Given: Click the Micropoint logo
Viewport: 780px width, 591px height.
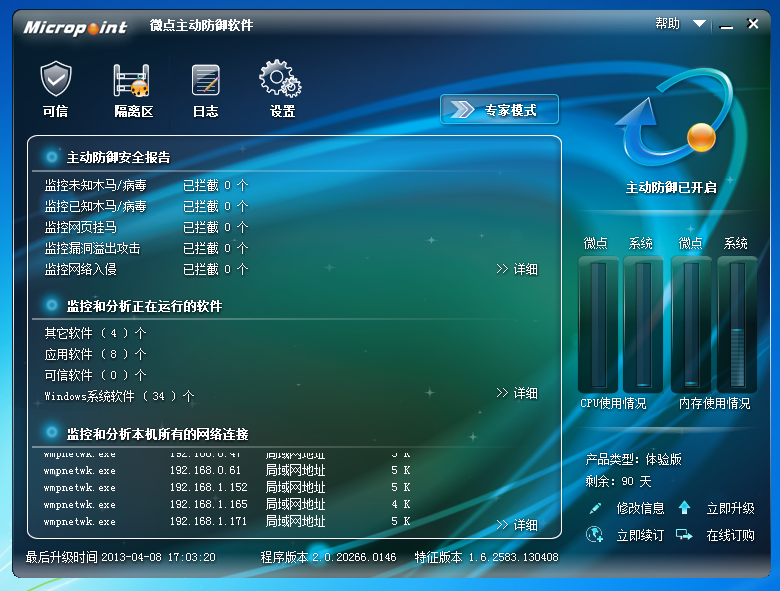Looking at the screenshot, I should (76, 27).
